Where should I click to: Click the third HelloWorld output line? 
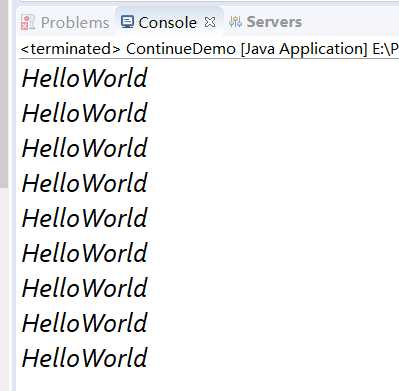coord(85,148)
